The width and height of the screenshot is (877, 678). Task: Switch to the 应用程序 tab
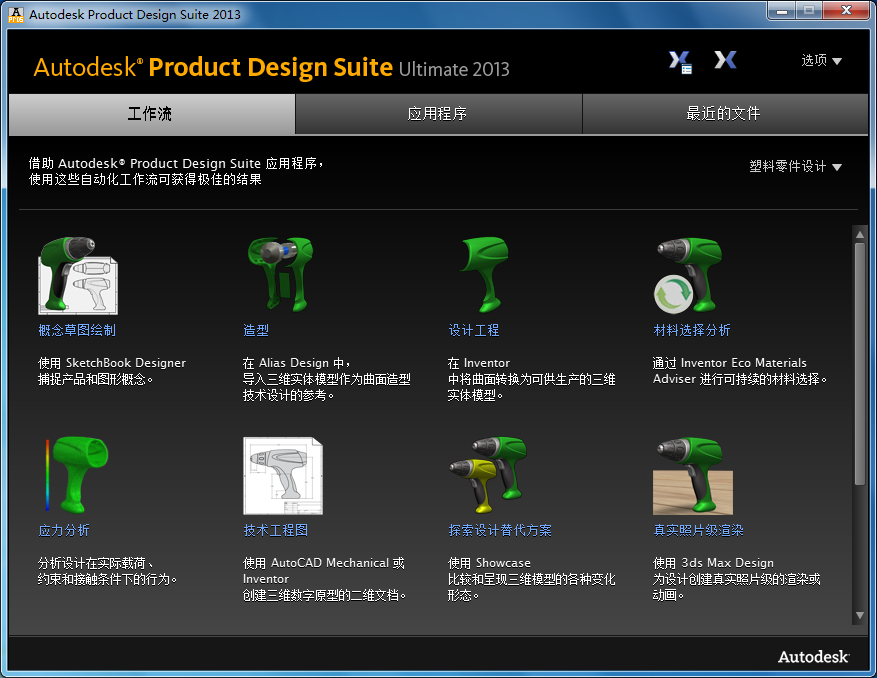438,114
